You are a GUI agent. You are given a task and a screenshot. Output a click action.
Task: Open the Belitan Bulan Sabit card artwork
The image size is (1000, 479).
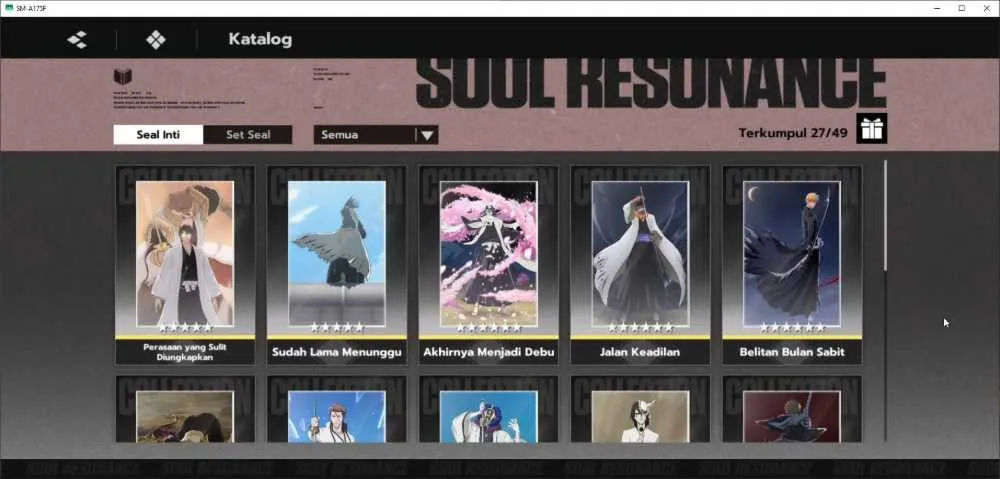tap(792, 253)
